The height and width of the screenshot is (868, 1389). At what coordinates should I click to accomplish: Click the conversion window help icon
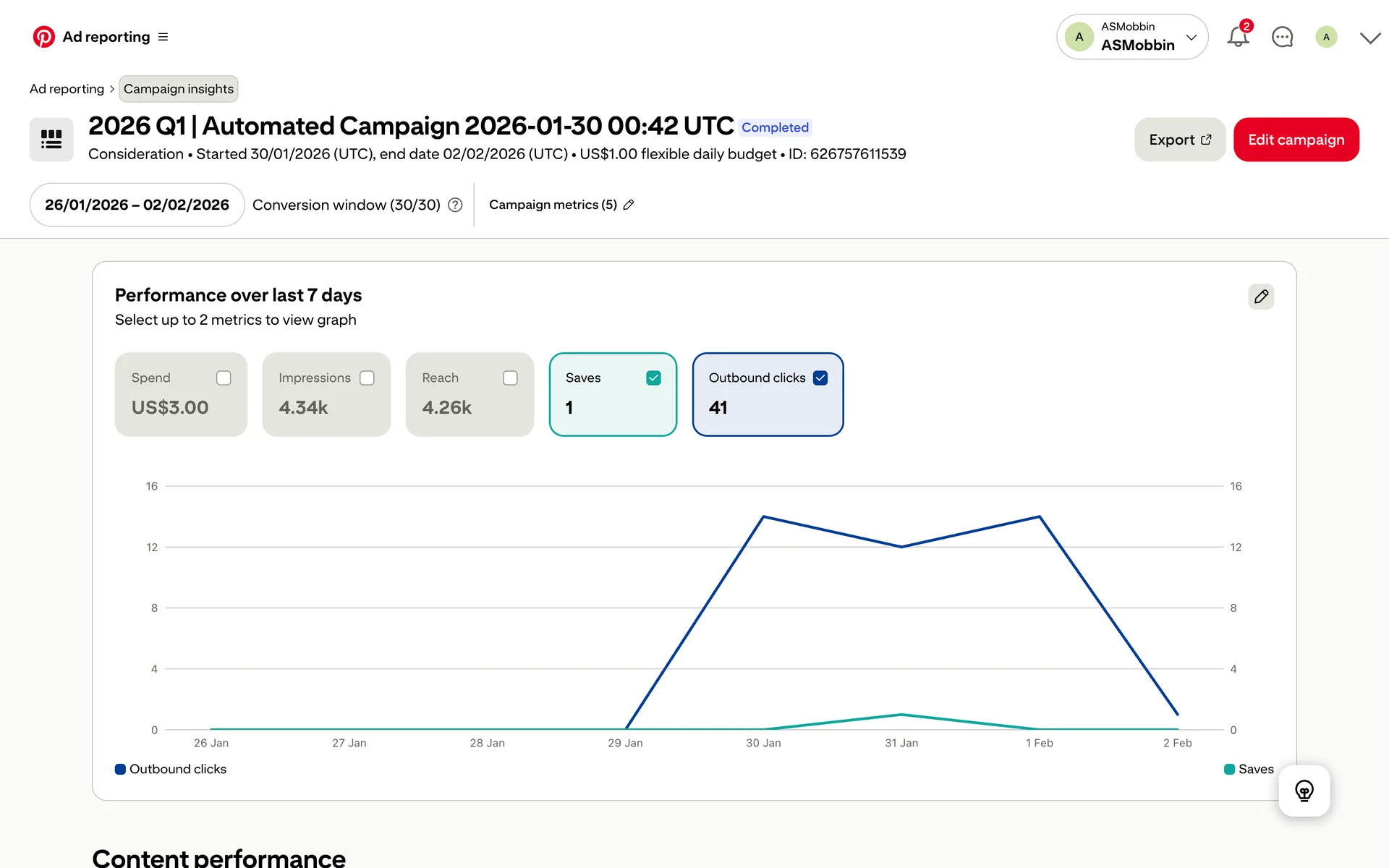point(455,205)
